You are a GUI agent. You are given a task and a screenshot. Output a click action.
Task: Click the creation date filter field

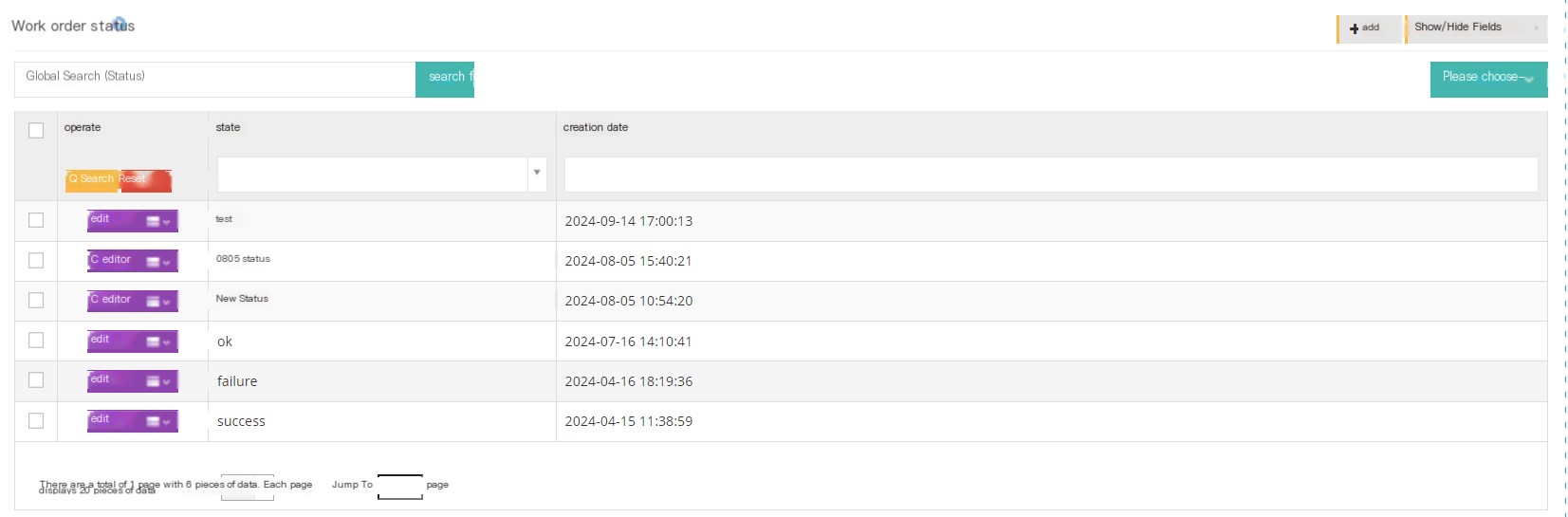click(x=1051, y=175)
